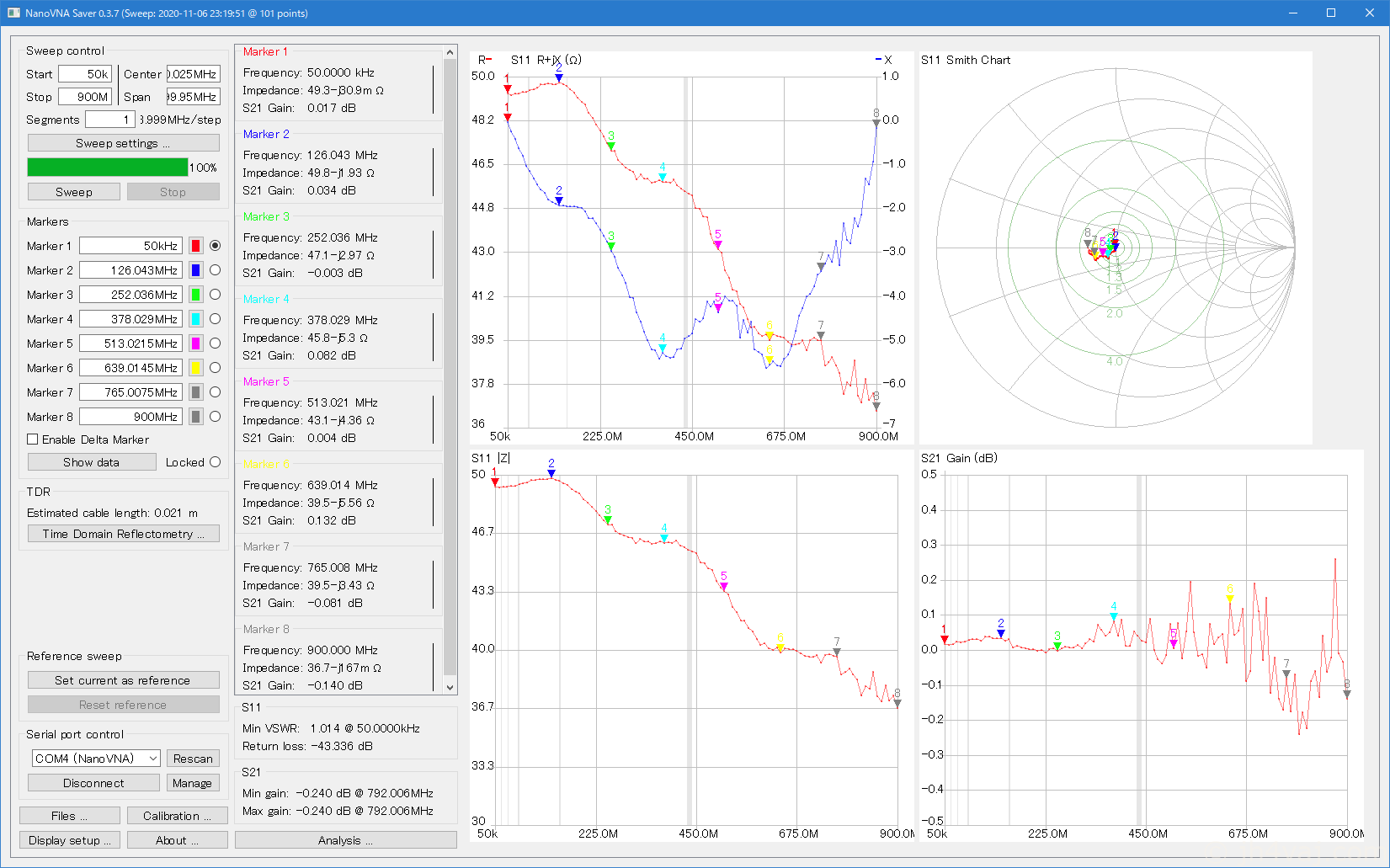Open the About dialog
1390x868 pixels.
point(178,840)
